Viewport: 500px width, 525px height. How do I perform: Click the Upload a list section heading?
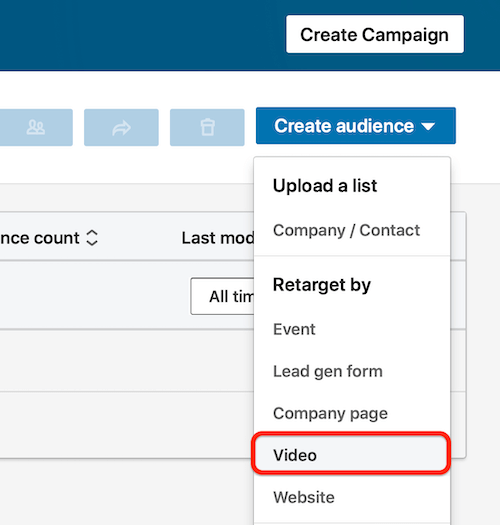click(x=325, y=186)
